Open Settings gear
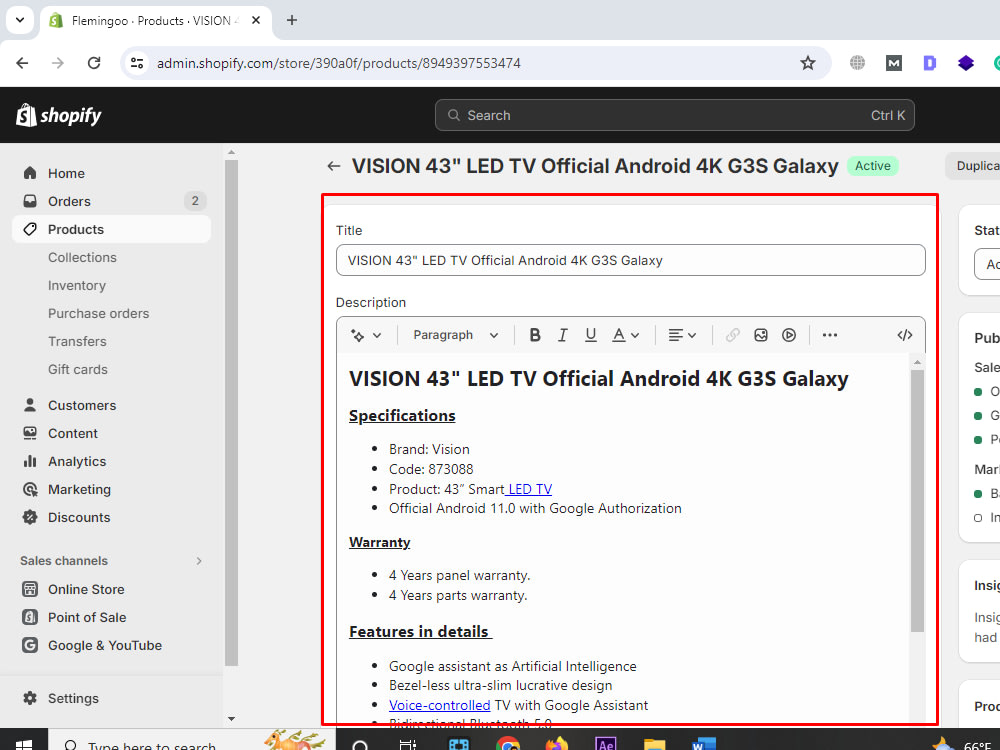The width and height of the screenshot is (1000, 750). tap(30, 698)
